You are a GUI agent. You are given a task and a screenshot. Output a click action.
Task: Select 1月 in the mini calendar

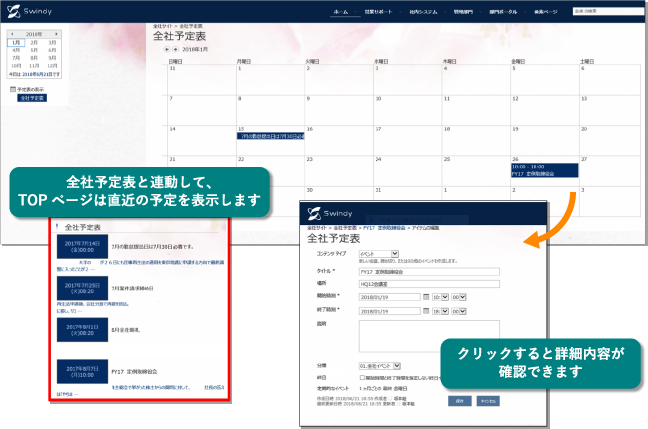(x=16, y=43)
